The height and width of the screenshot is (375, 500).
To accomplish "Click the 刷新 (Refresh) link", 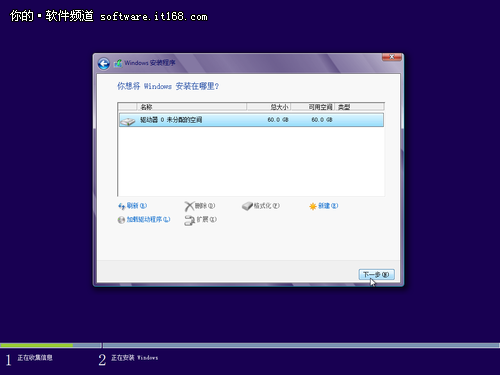I will (137, 206).
